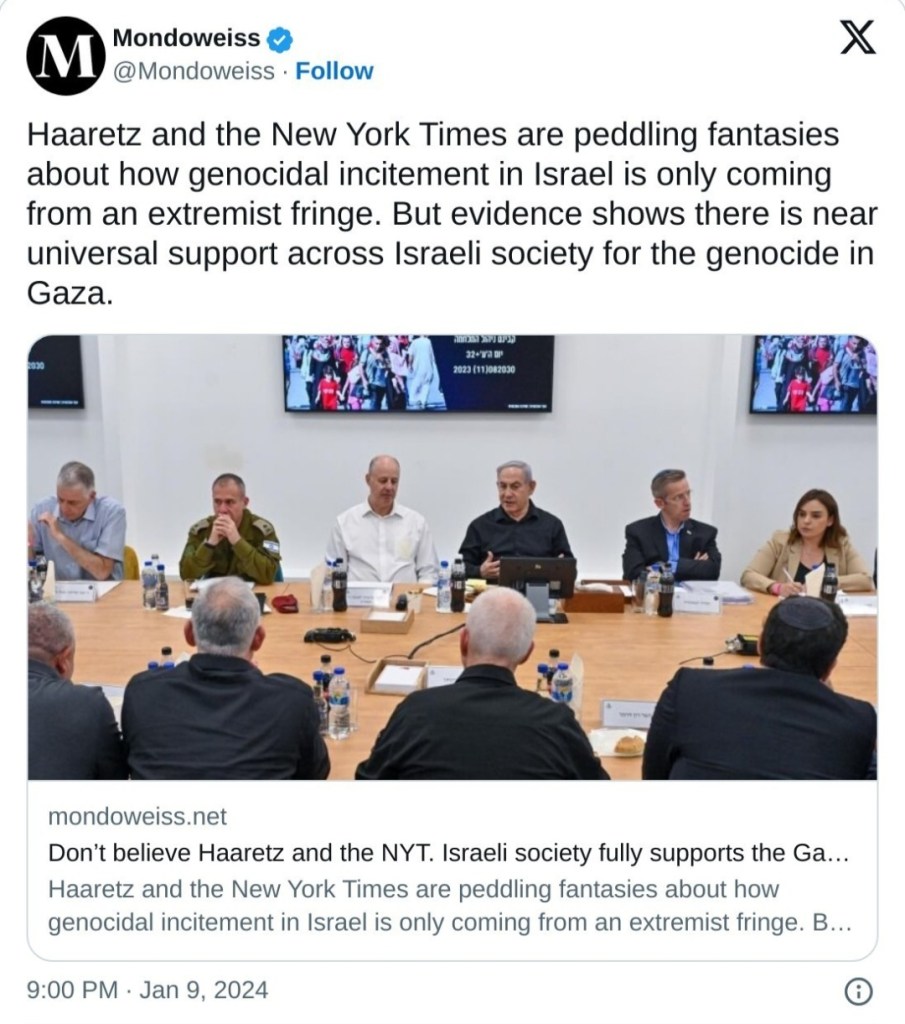
Task: Open the 9:00 PM timestamp
Action: (x=72, y=990)
